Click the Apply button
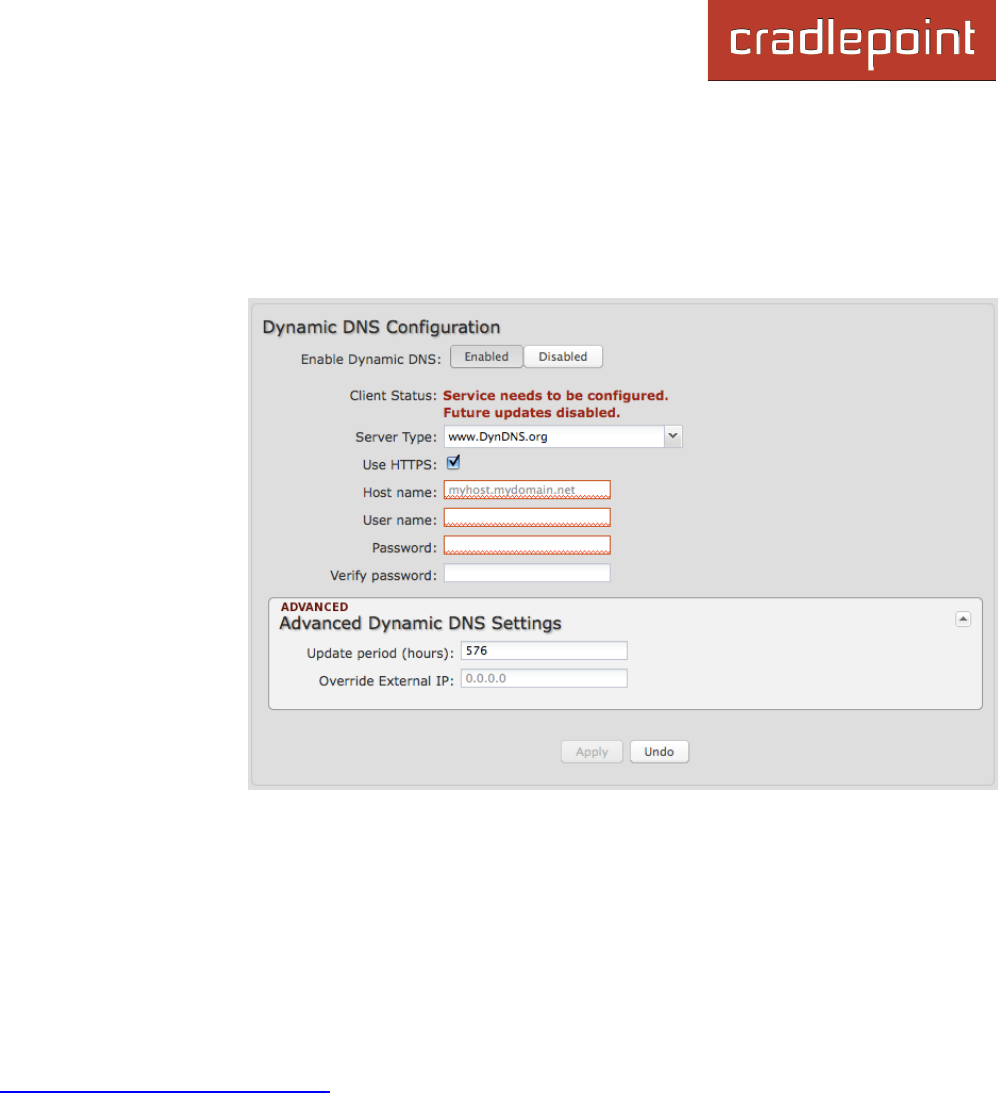The width and height of the screenshot is (999, 1093). pyautogui.click(x=592, y=751)
